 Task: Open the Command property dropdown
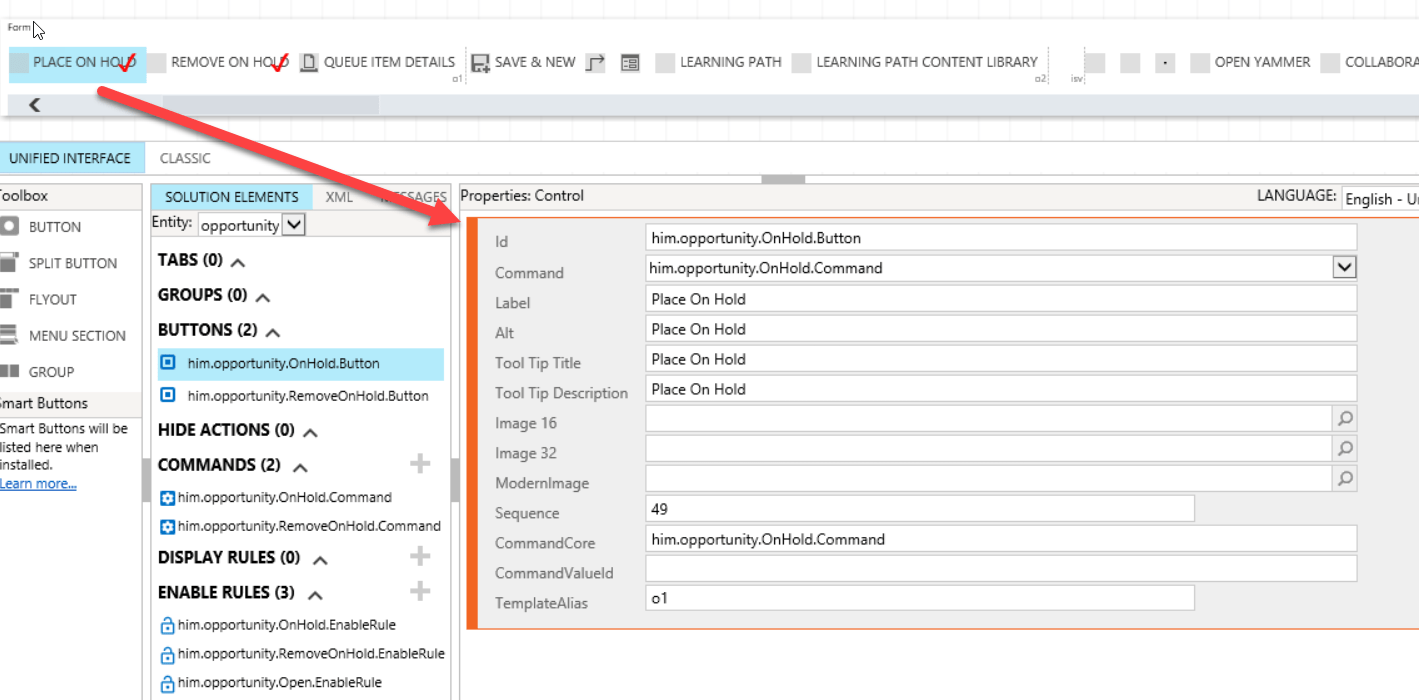(1345, 267)
